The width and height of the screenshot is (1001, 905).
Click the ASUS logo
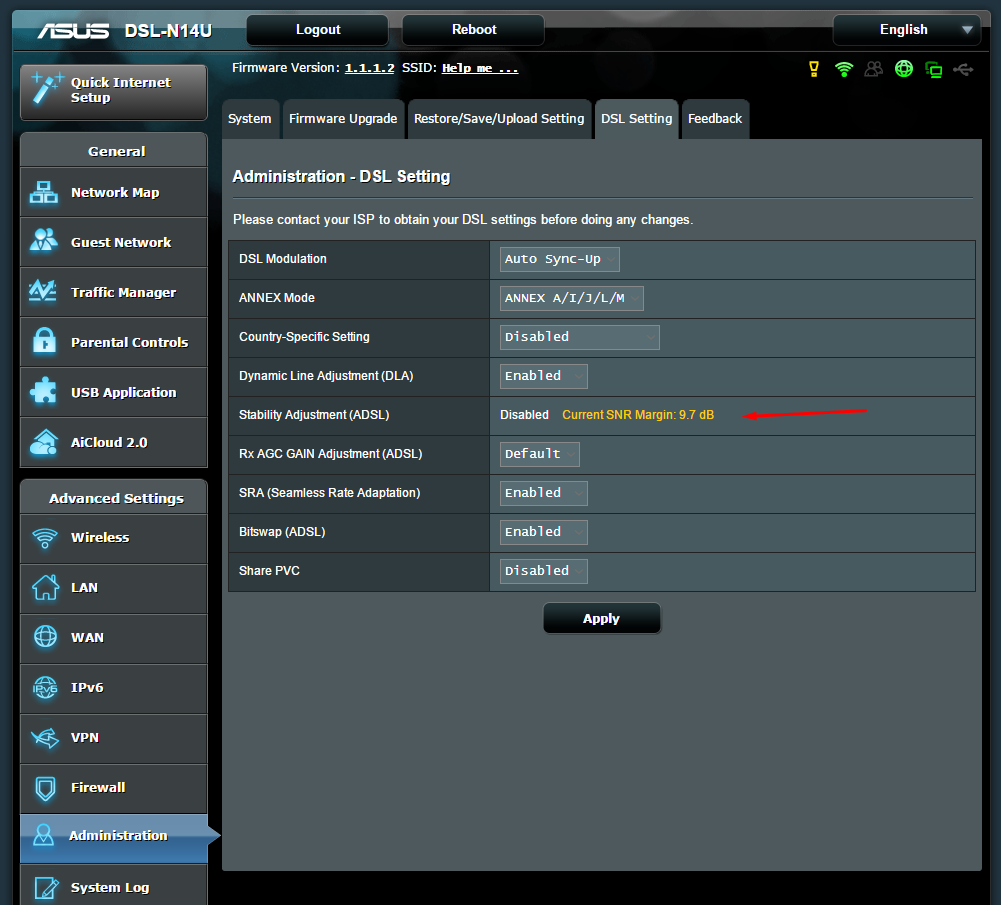(x=73, y=31)
